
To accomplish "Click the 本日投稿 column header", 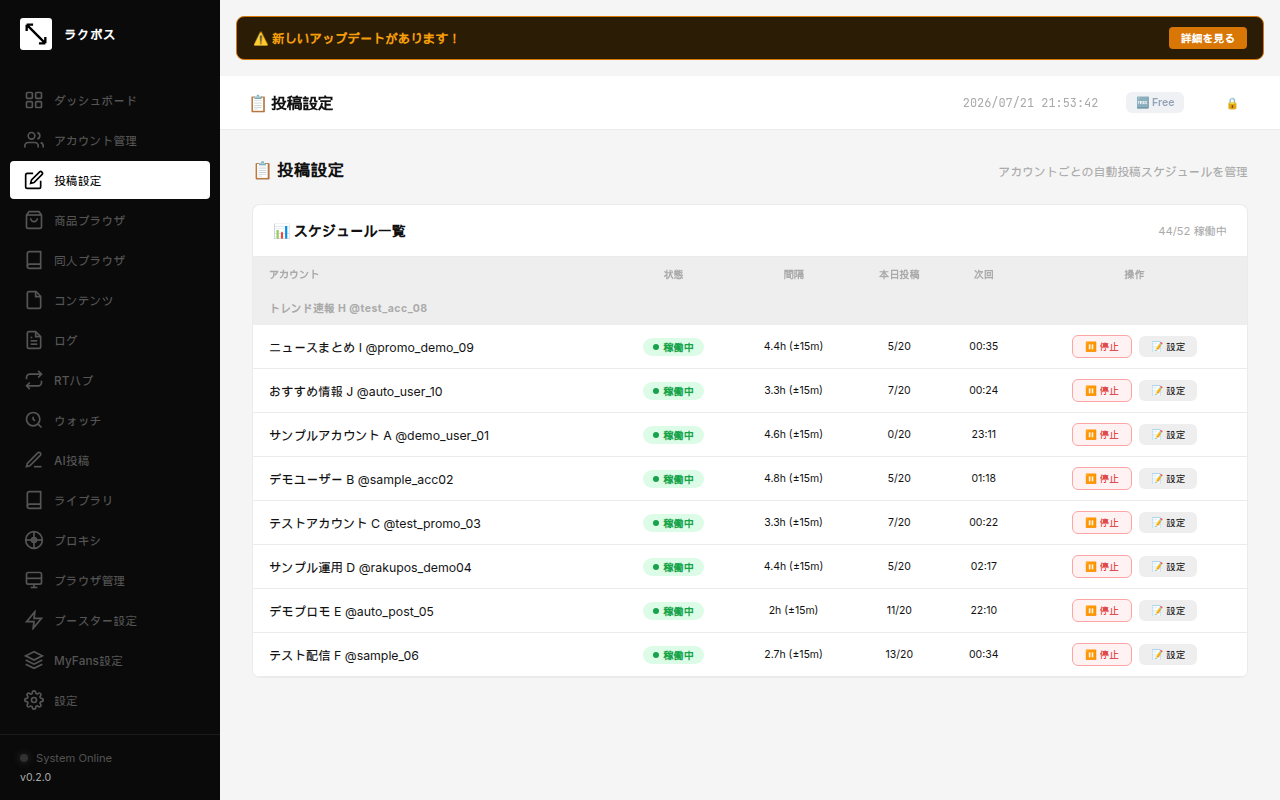I will [x=899, y=274].
